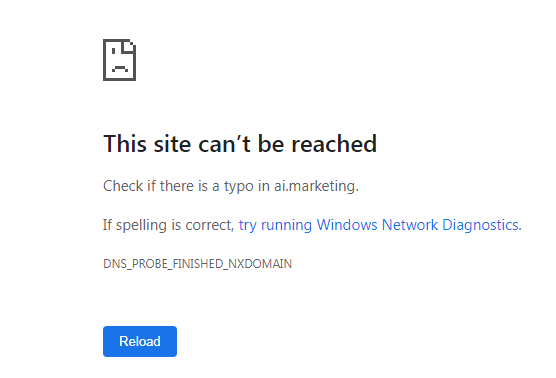This screenshot has height=378, width=556.
Task: Click the word "Diagnostics" in the blue link
Action: [x=480, y=225]
